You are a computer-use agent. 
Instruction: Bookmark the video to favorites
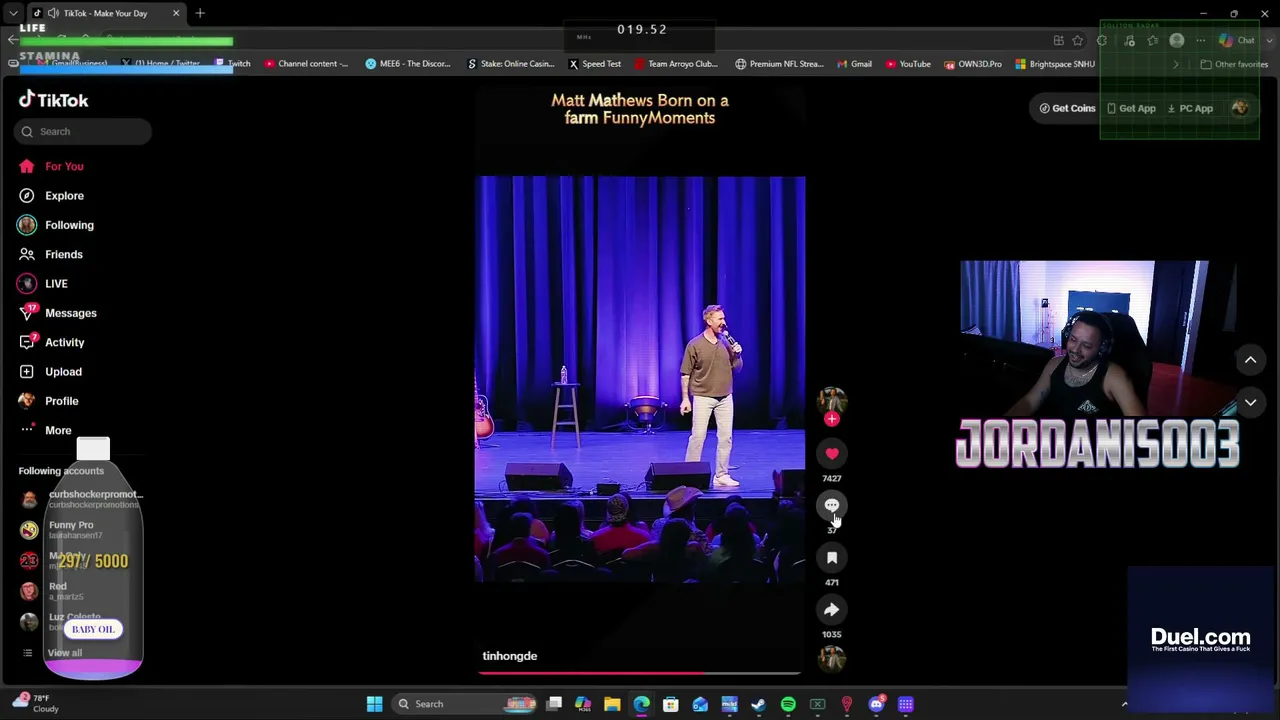pyautogui.click(x=832, y=558)
